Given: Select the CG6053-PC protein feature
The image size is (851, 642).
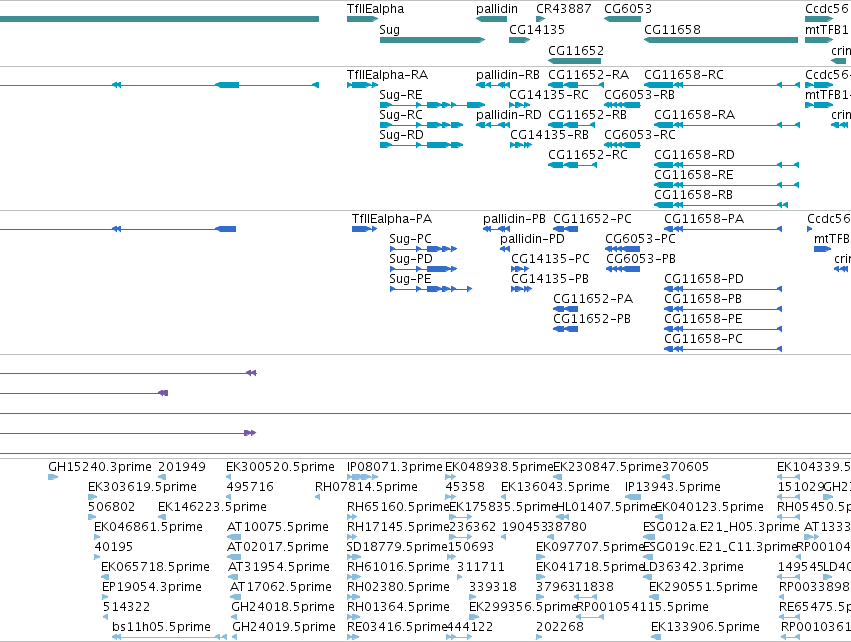Looking at the screenshot, I should click(623, 249).
